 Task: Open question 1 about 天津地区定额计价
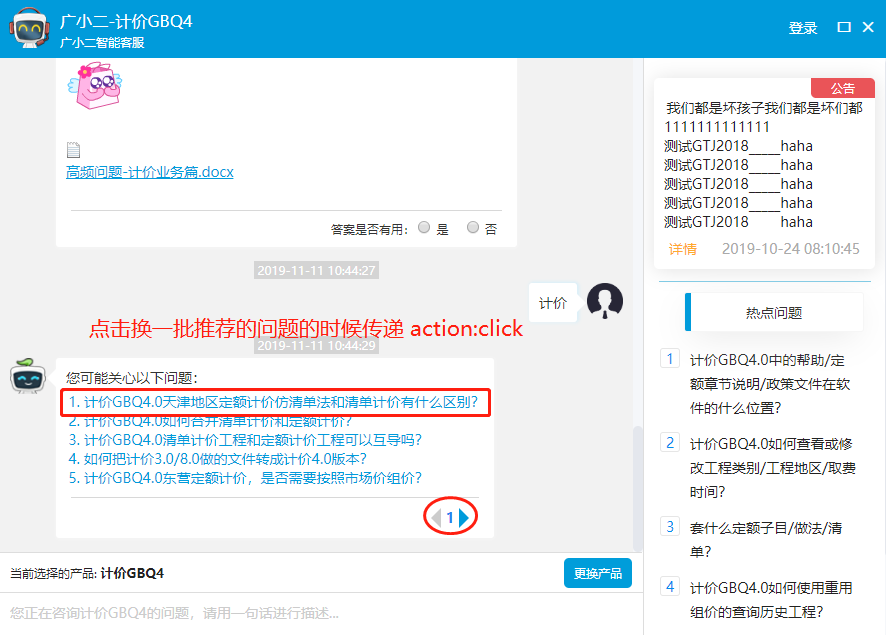point(273,402)
